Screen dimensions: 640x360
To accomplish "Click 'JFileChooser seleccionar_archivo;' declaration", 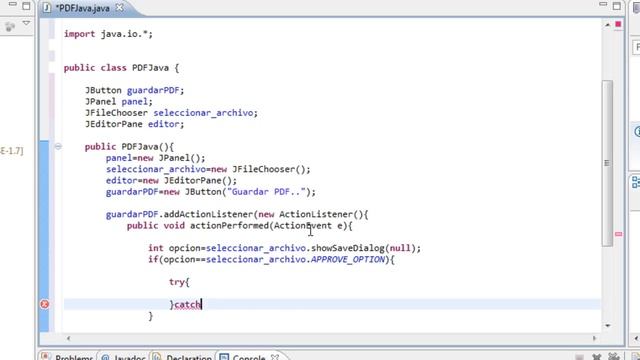I will click(171, 113).
